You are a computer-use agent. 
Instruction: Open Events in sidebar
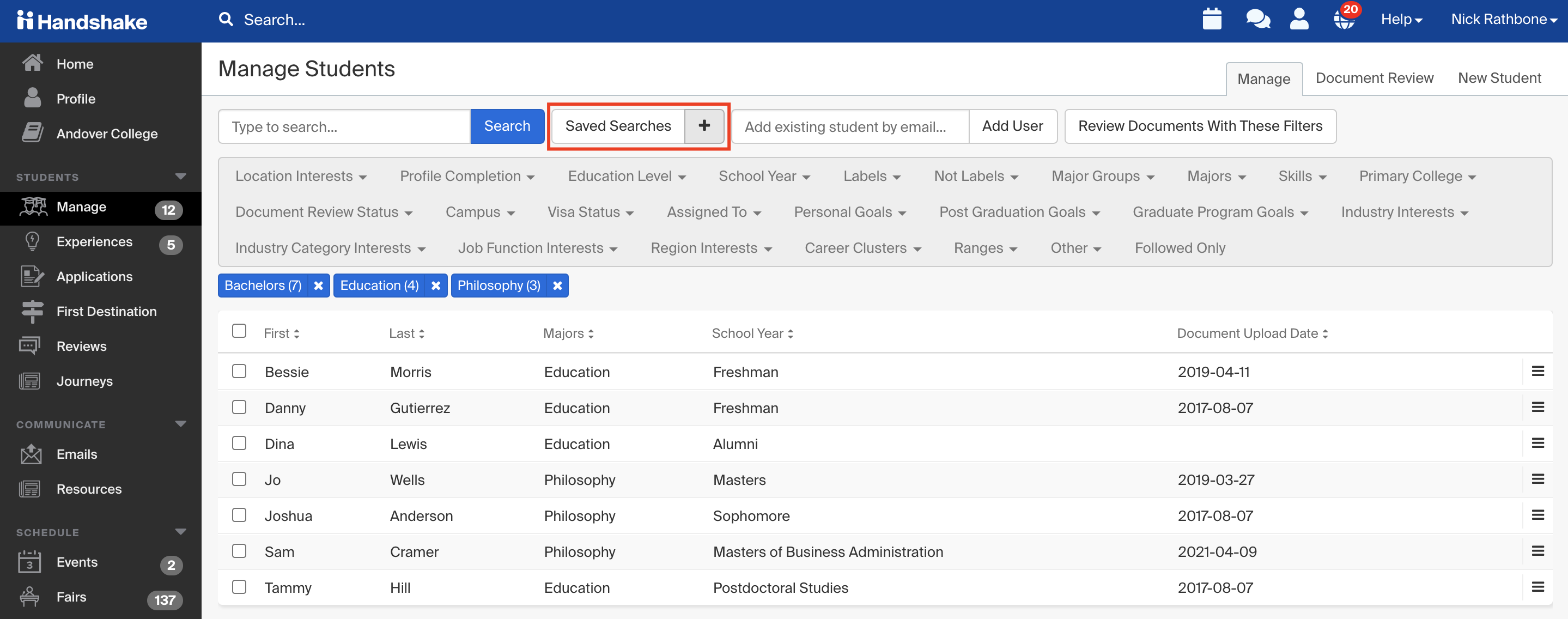100,562
